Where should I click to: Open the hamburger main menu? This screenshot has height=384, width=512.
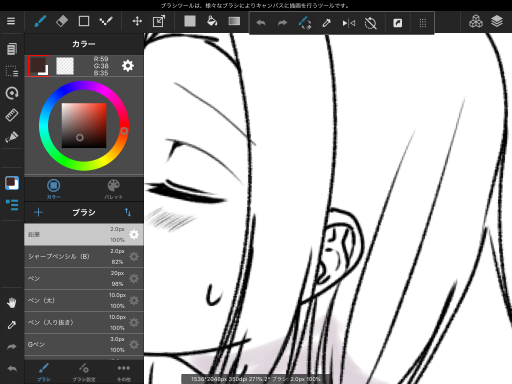(11, 21)
